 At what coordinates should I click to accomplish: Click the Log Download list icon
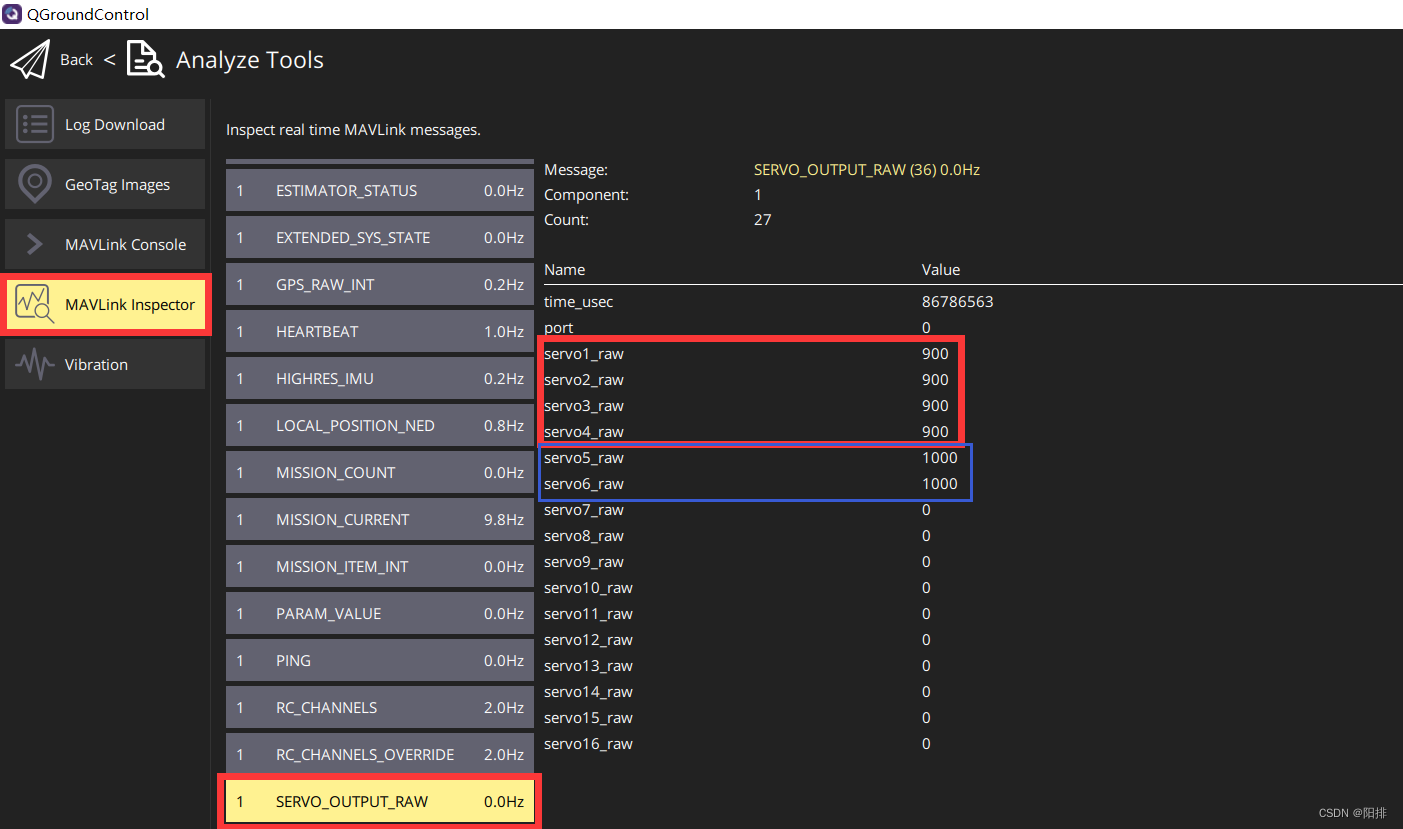(x=35, y=125)
